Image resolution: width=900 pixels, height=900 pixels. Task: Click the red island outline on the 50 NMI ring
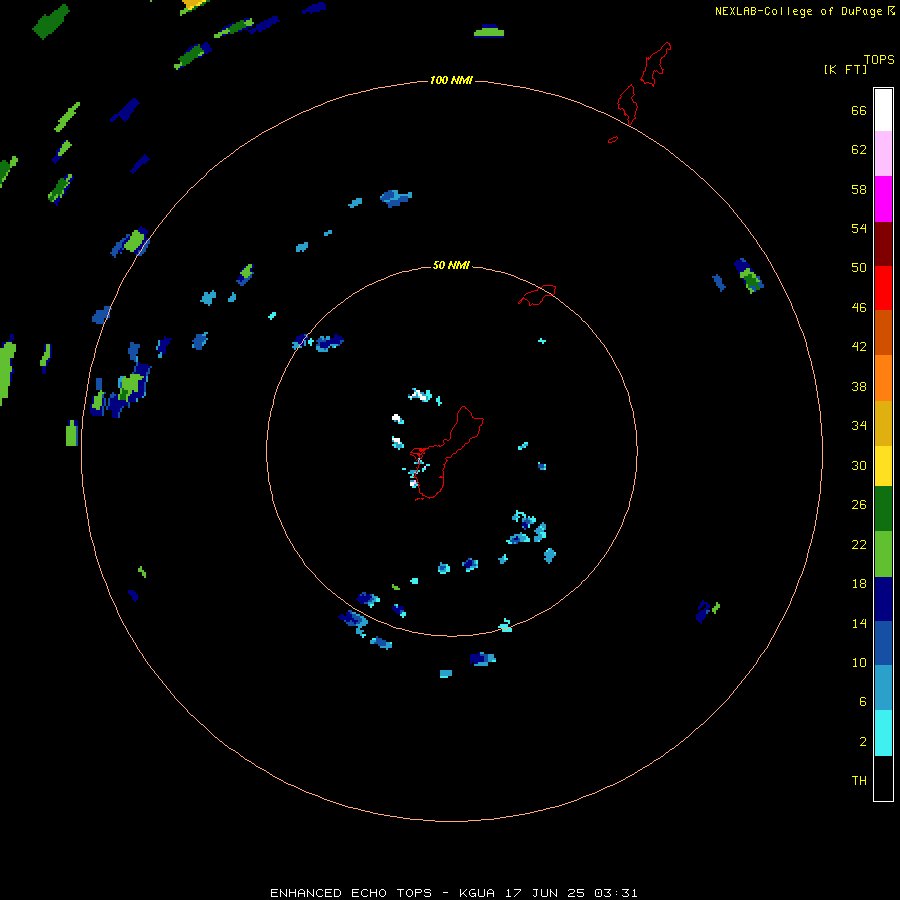[537, 295]
